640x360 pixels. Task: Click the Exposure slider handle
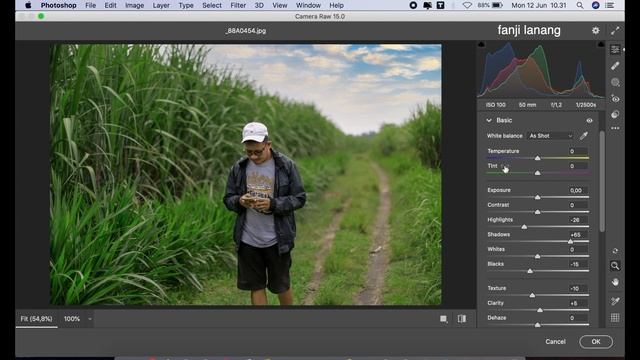pyautogui.click(x=538, y=197)
